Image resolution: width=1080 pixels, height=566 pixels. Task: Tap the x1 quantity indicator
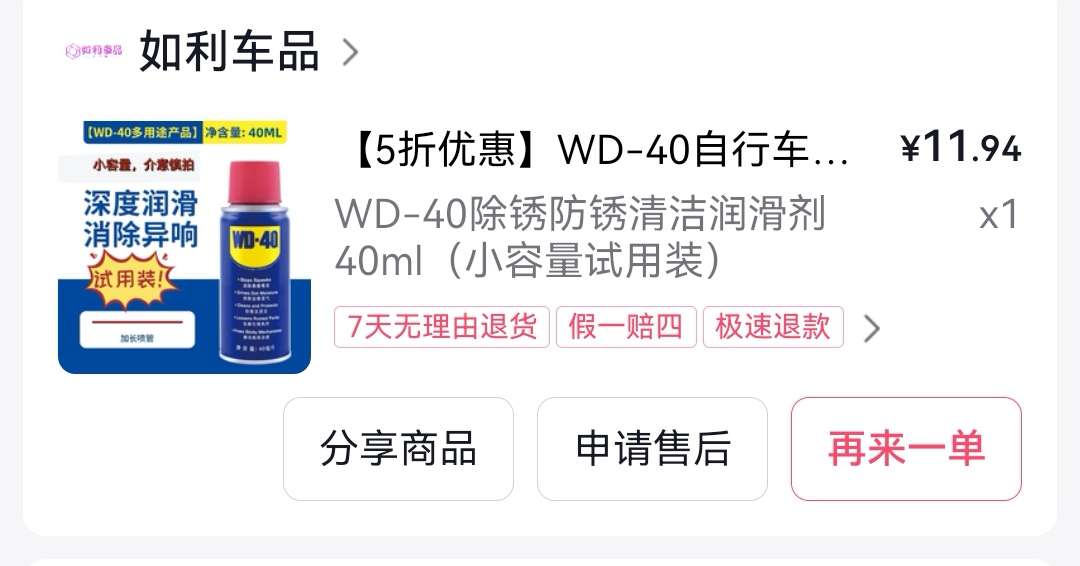999,215
